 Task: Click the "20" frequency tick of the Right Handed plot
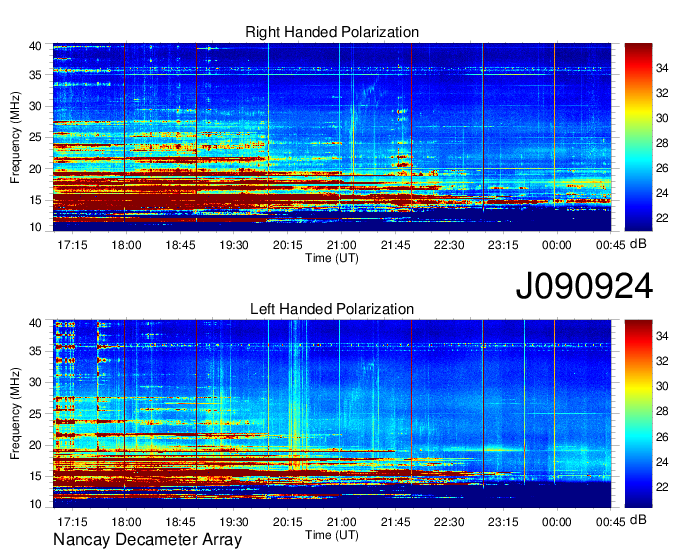click(x=36, y=169)
